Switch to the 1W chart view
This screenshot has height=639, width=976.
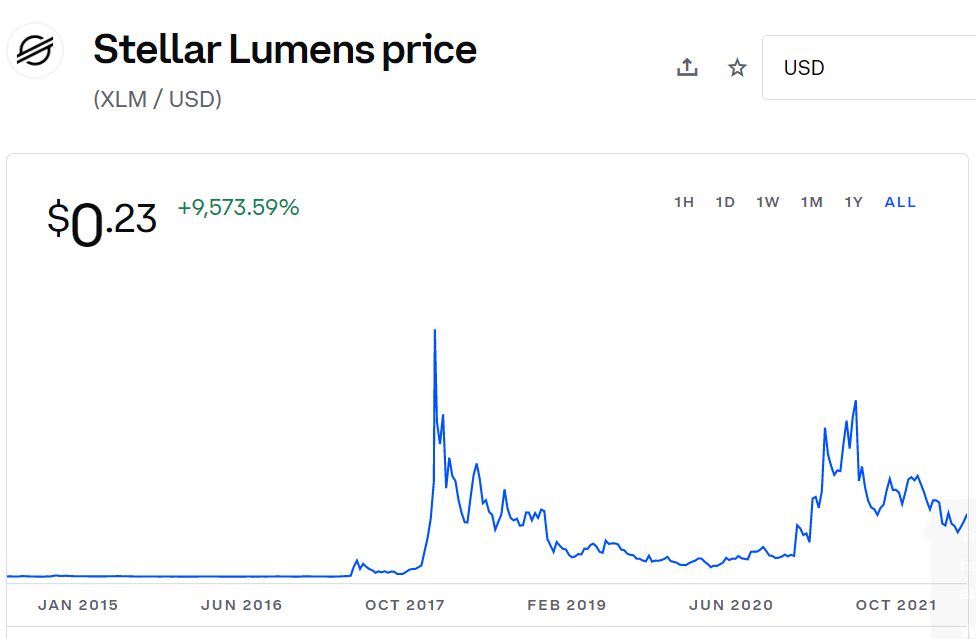(768, 202)
